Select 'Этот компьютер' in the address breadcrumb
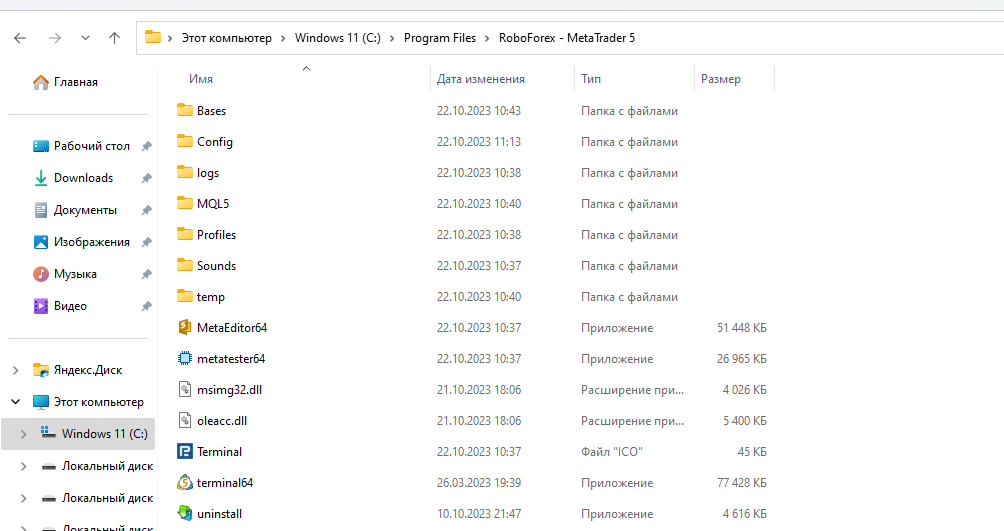The width and height of the screenshot is (1004, 531). (x=227, y=38)
